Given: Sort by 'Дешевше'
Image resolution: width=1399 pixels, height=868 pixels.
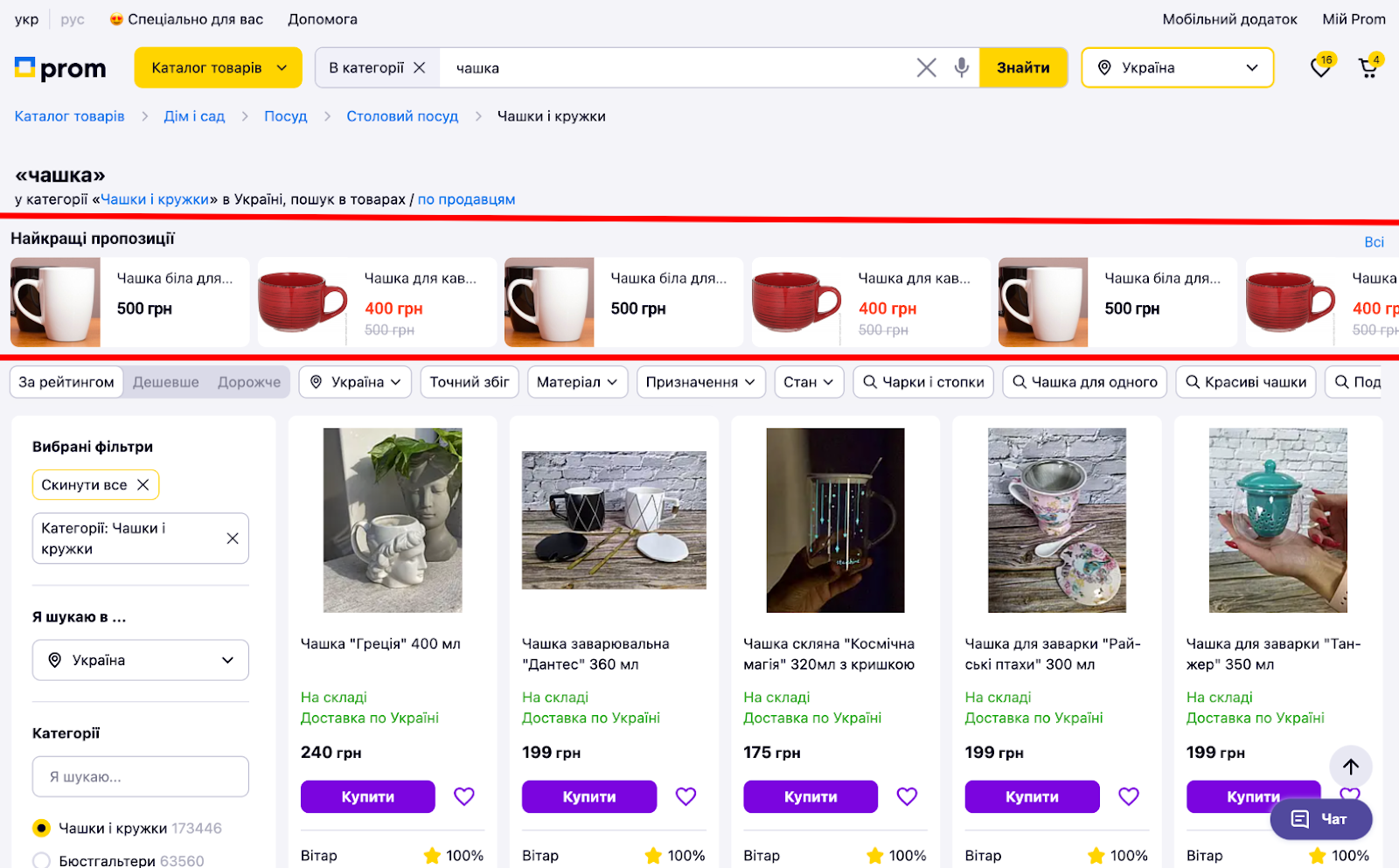Looking at the screenshot, I should coord(166,382).
